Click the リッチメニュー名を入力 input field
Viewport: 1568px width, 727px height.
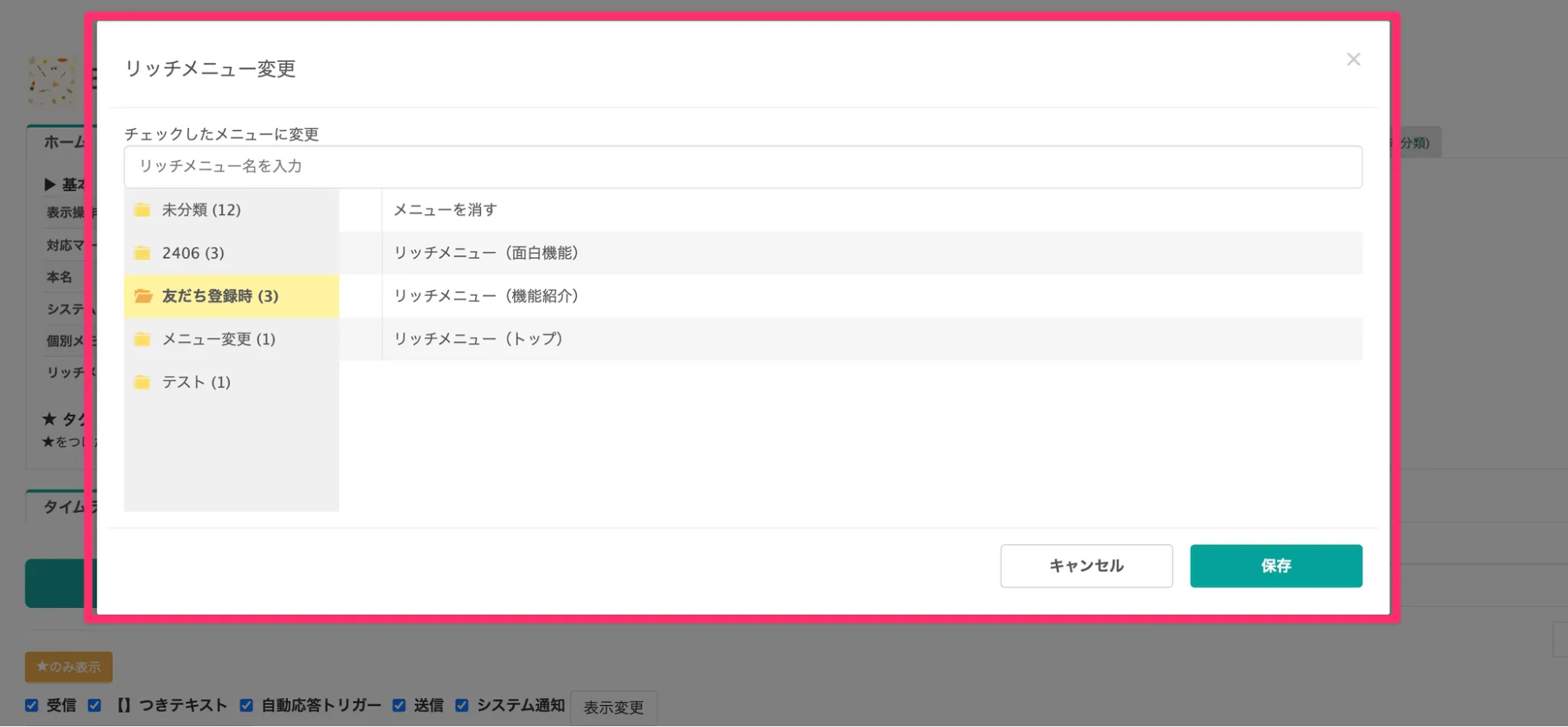point(742,166)
